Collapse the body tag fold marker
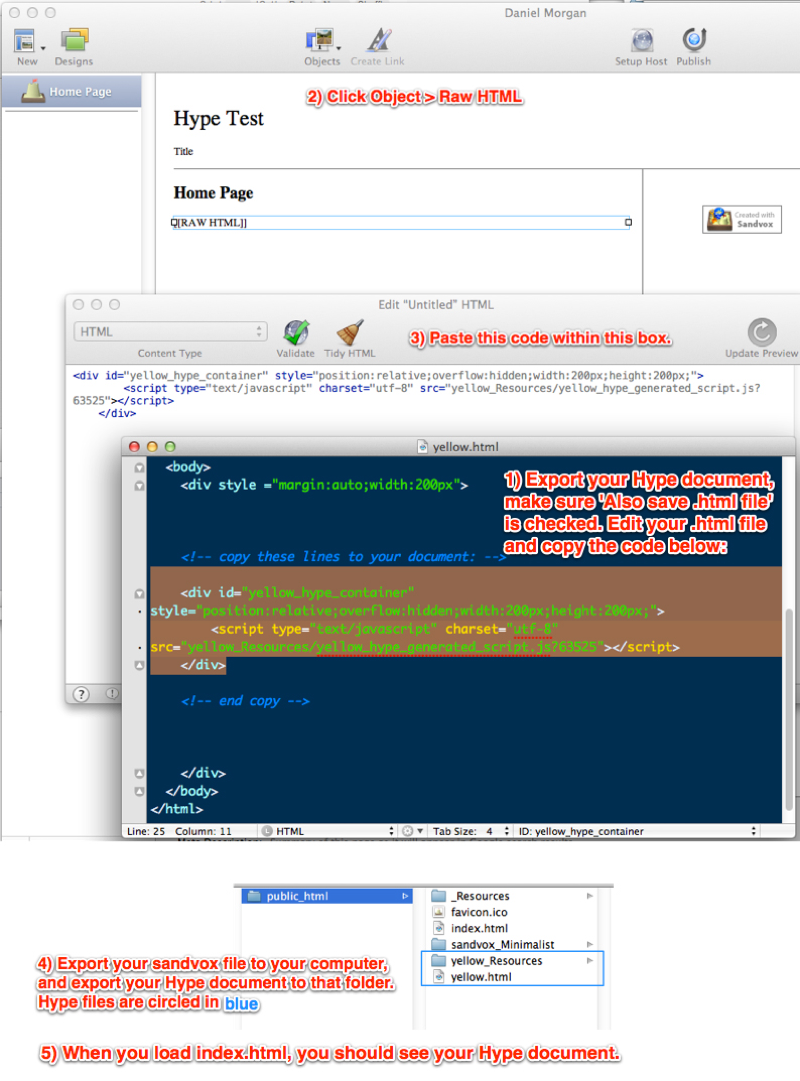 [x=139, y=467]
